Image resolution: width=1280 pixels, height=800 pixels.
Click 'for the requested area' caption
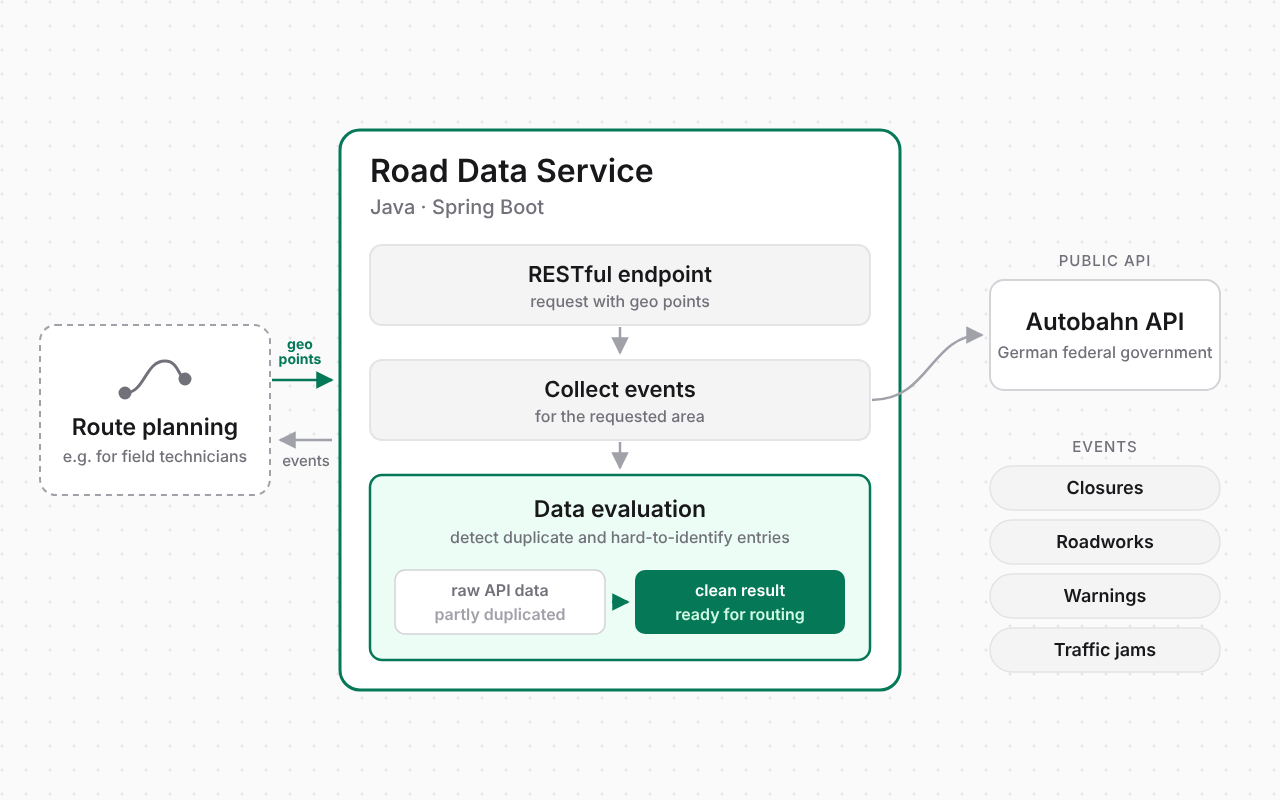click(x=620, y=417)
